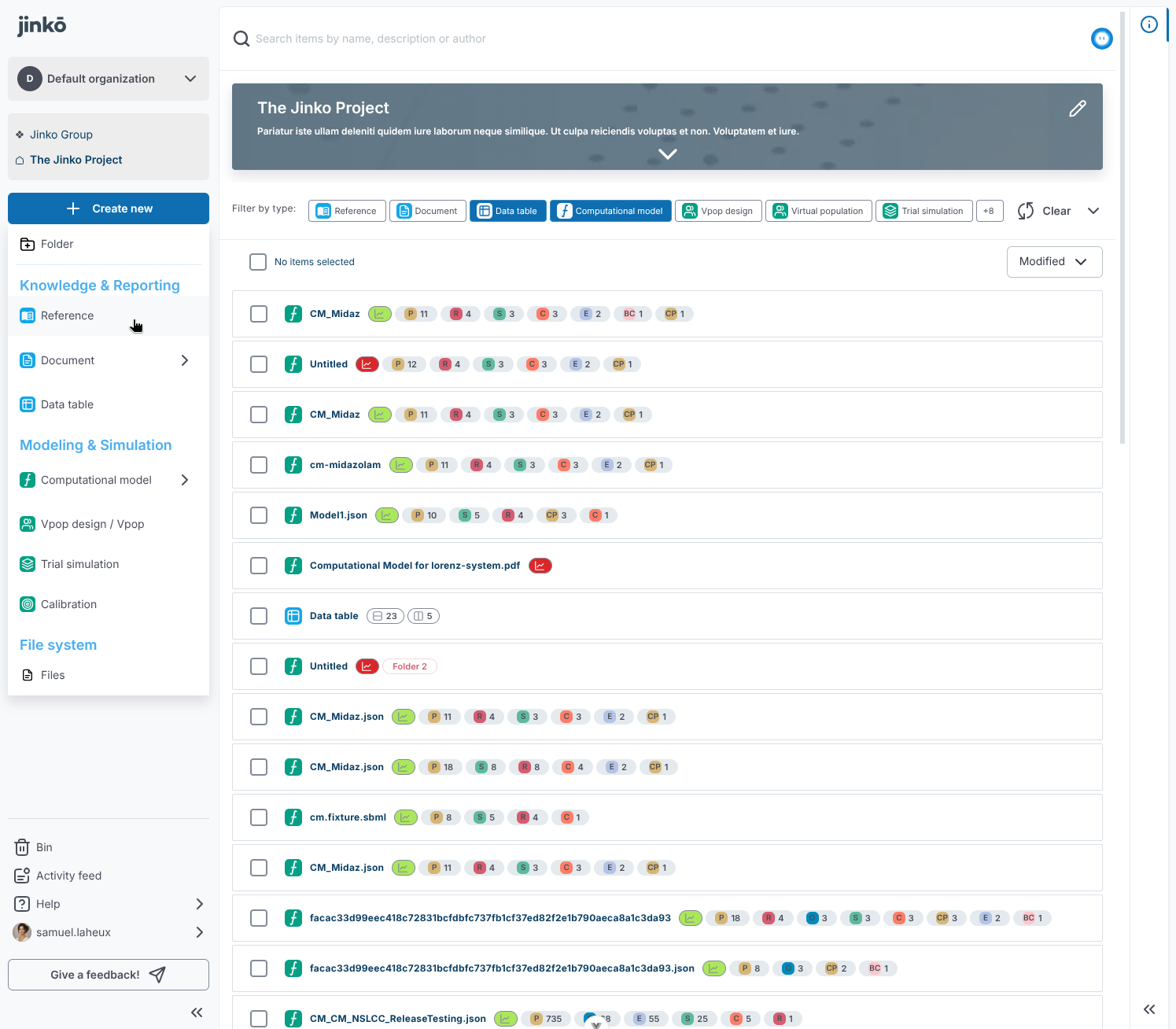Screen dimensions: 1176x1029
Task: Click the paper plane feedback icon
Action: [157, 975]
